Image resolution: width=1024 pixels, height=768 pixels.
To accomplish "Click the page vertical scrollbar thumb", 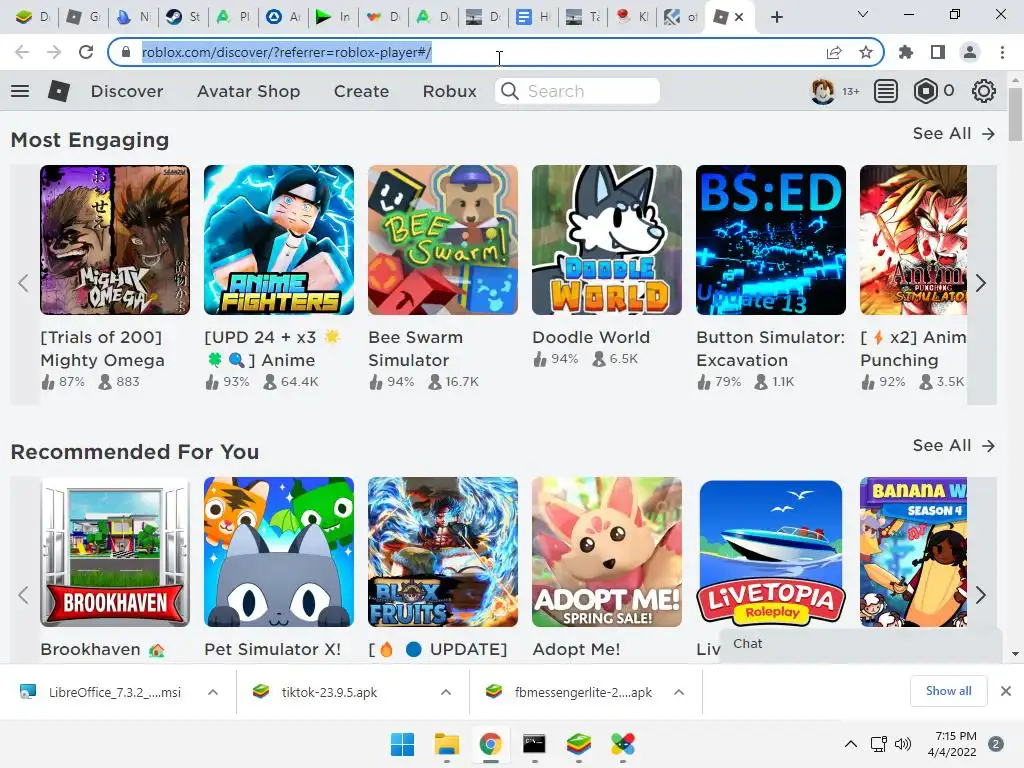I will point(1015,112).
